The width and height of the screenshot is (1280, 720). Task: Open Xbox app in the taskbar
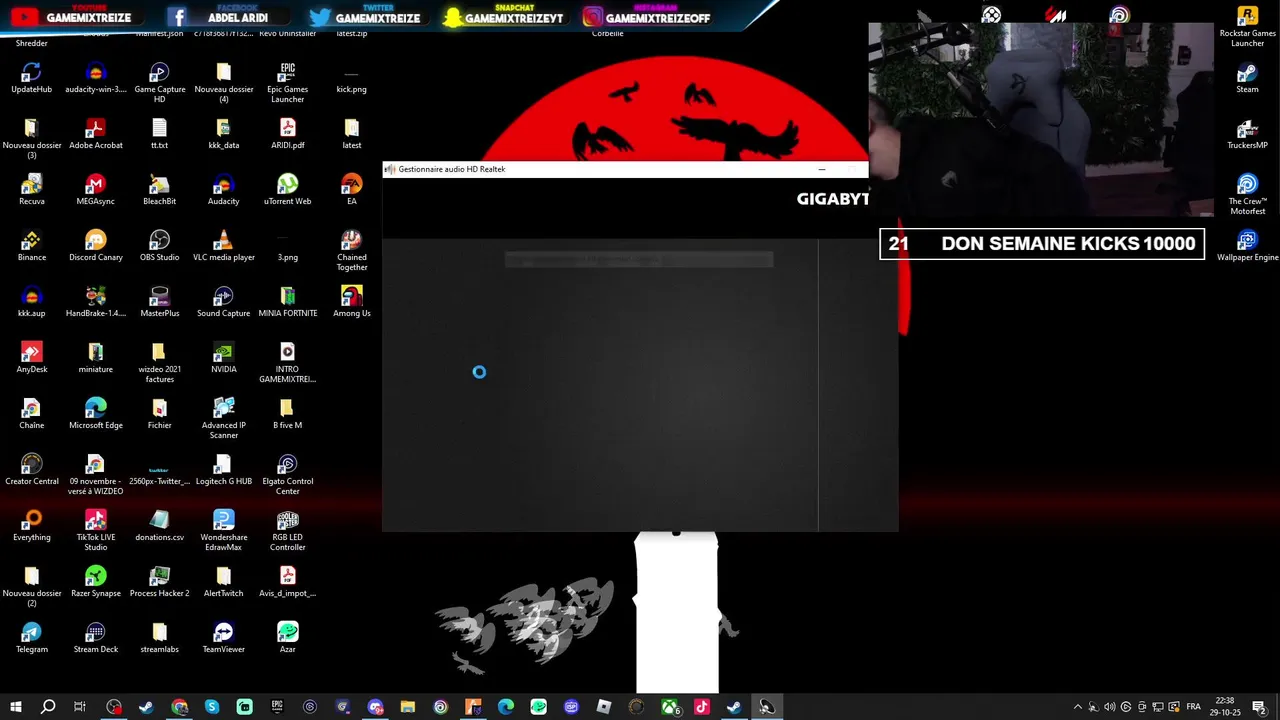(x=669, y=707)
